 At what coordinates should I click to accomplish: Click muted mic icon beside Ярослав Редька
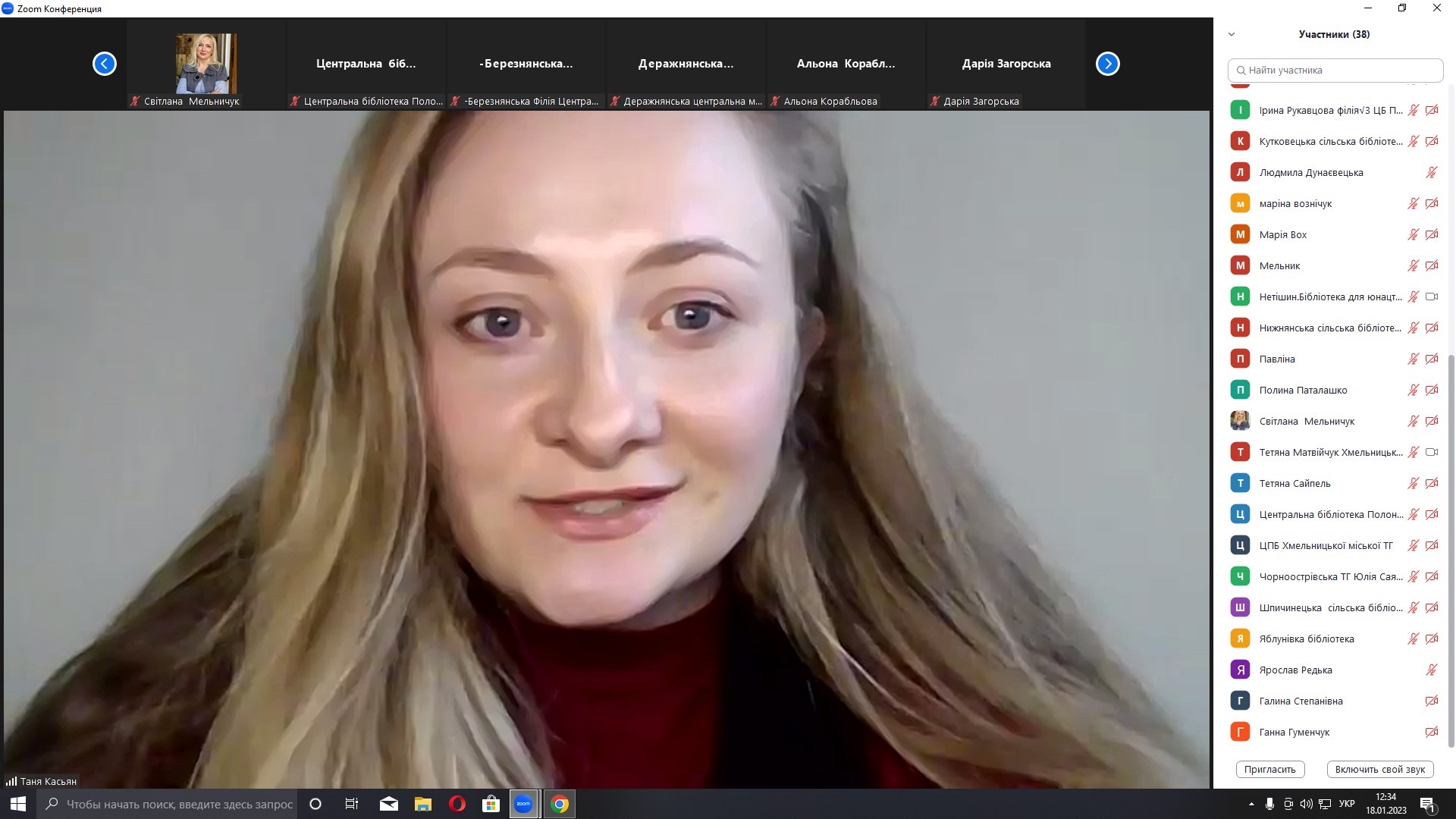tap(1431, 670)
